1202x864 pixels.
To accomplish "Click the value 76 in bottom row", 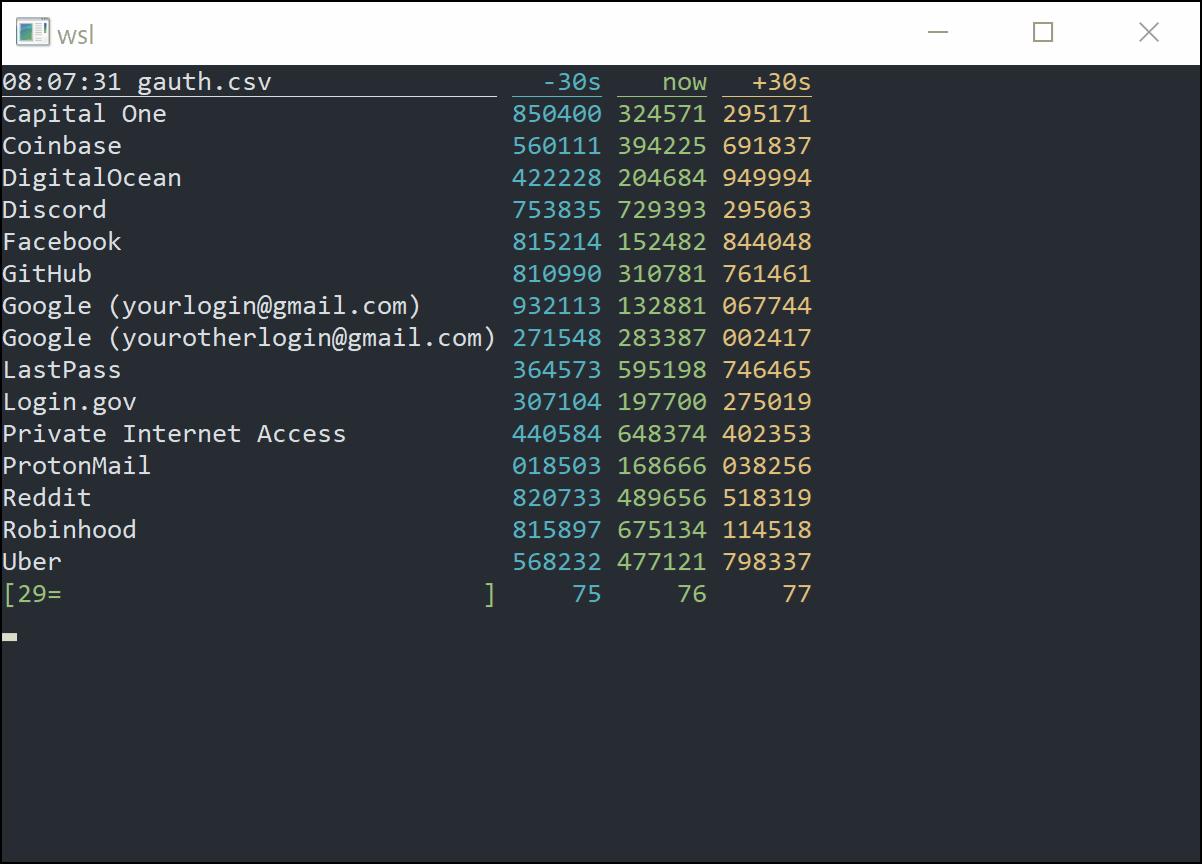I will [692, 594].
